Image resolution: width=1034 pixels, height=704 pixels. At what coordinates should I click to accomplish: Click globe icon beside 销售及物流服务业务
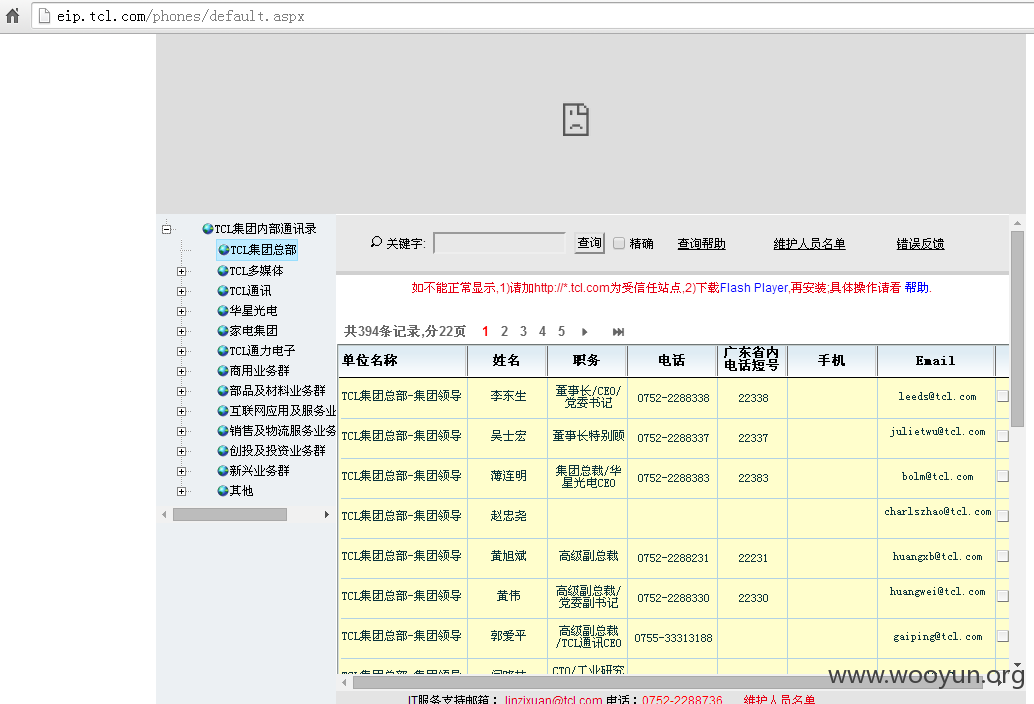tap(224, 431)
